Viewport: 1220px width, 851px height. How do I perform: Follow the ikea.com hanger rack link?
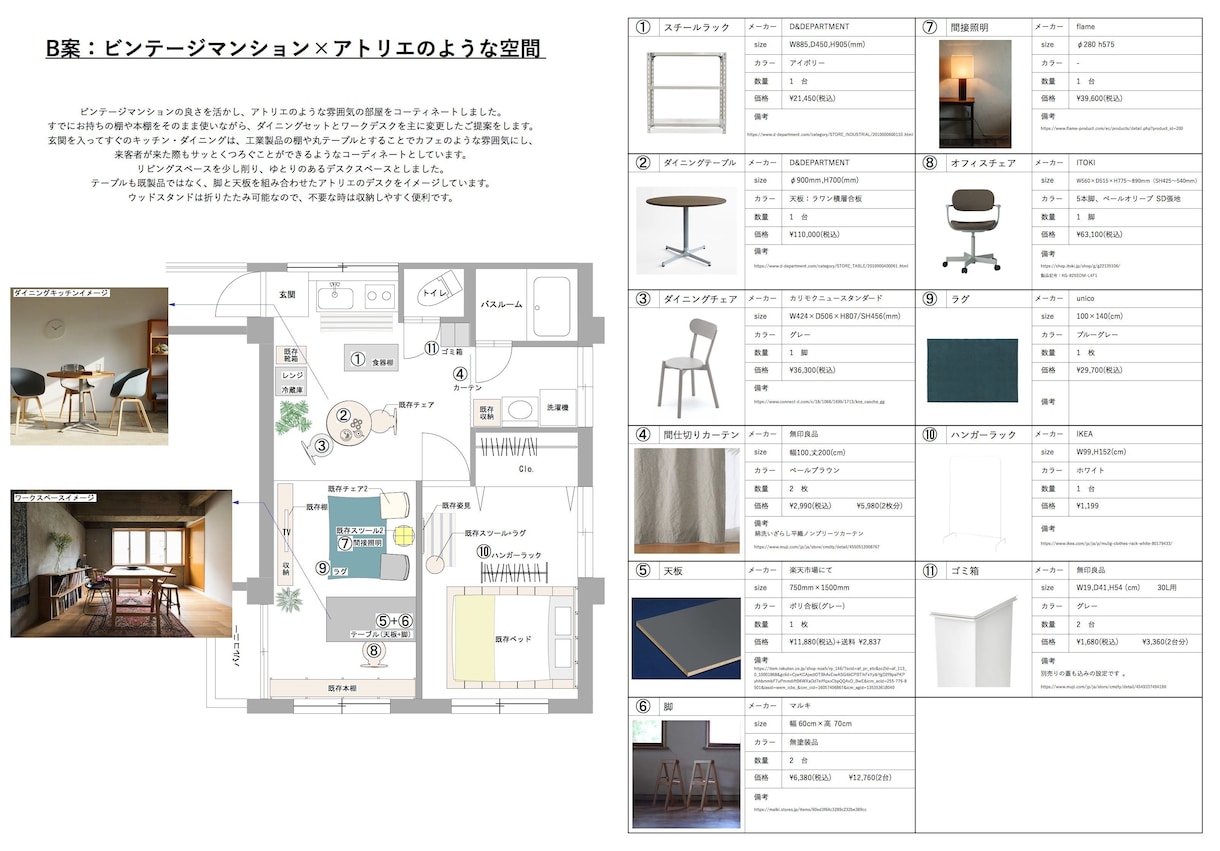tap(1106, 544)
